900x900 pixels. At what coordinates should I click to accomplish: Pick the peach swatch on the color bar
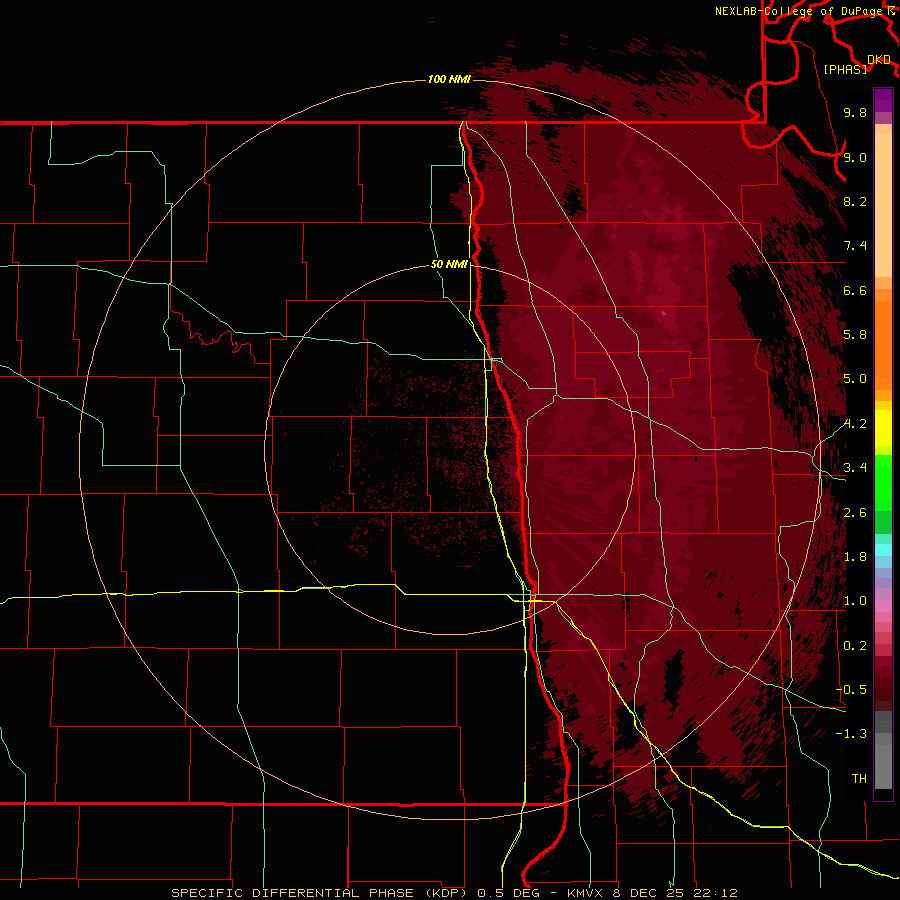click(x=883, y=205)
